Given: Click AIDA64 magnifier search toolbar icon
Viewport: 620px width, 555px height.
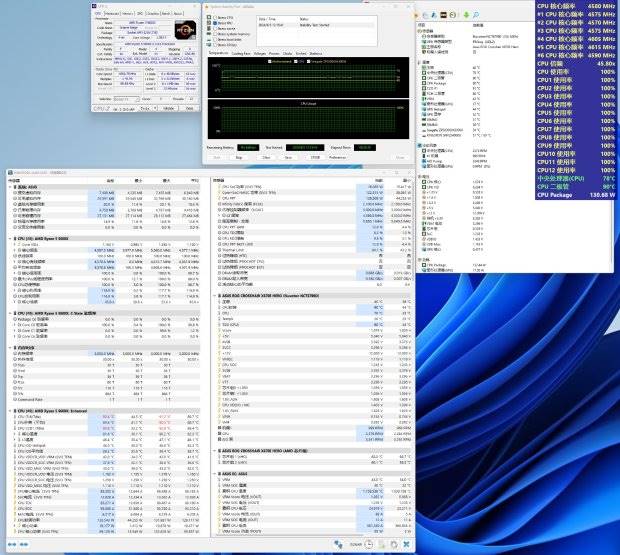Looking at the screenshot, I should pos(476,15).
